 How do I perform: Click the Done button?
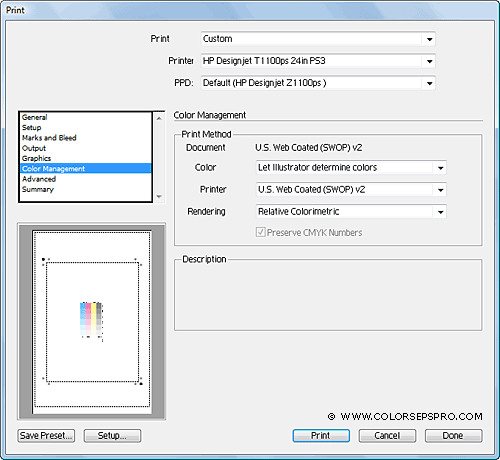(453, 436)
